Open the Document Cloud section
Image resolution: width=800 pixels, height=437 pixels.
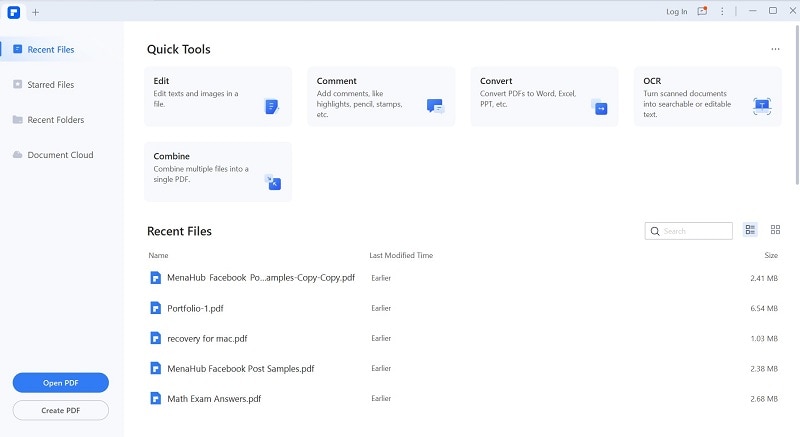click(60, 155)
